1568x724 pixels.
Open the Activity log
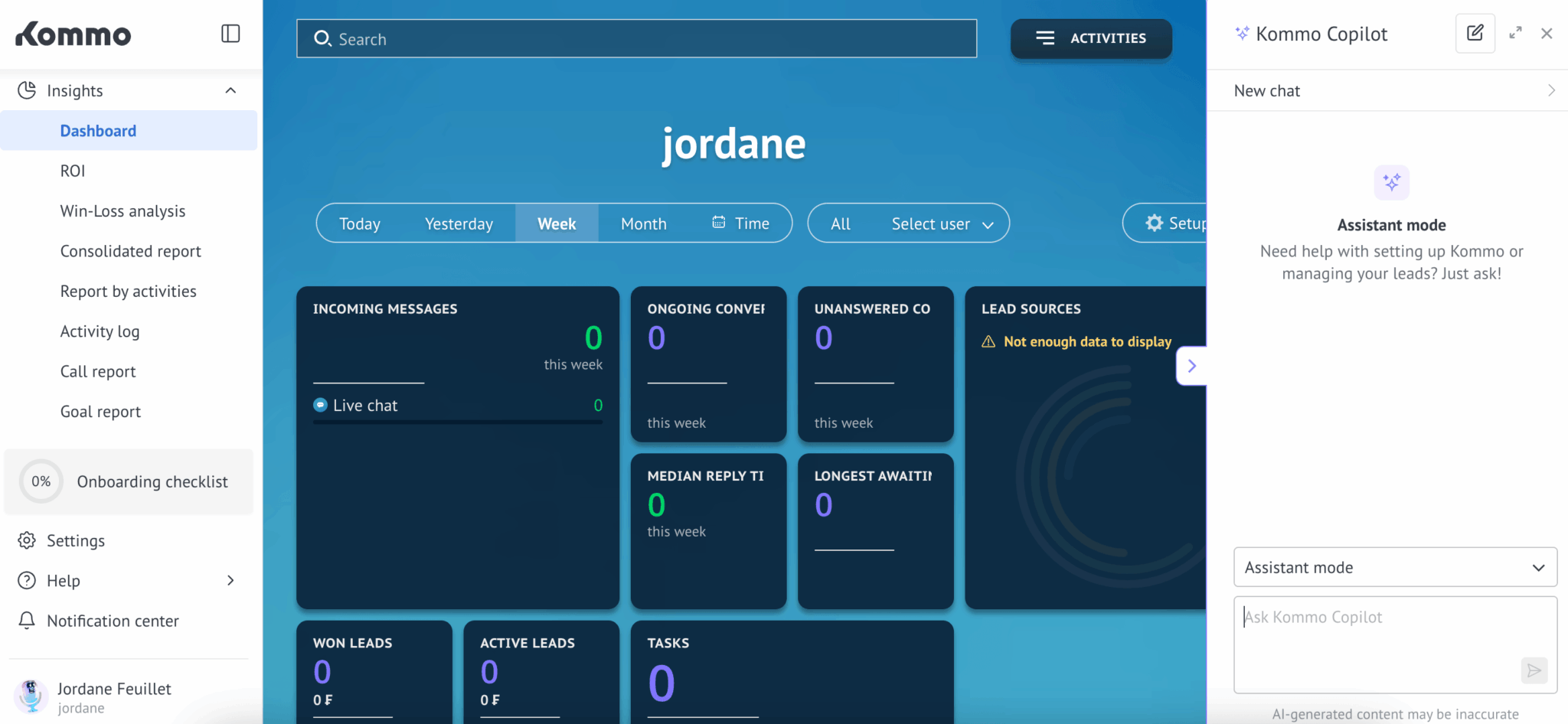[x=100, y=331]
